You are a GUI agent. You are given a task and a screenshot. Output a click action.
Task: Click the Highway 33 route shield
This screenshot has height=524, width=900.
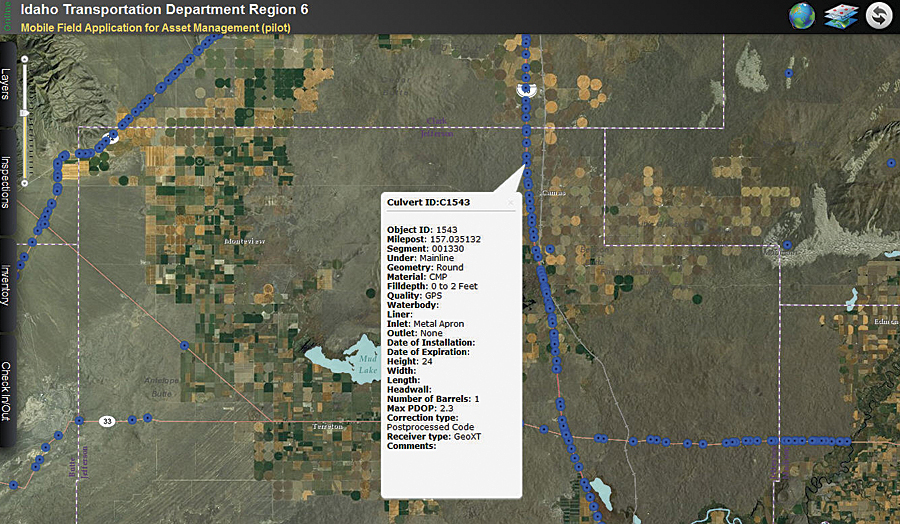pos(107,421)
